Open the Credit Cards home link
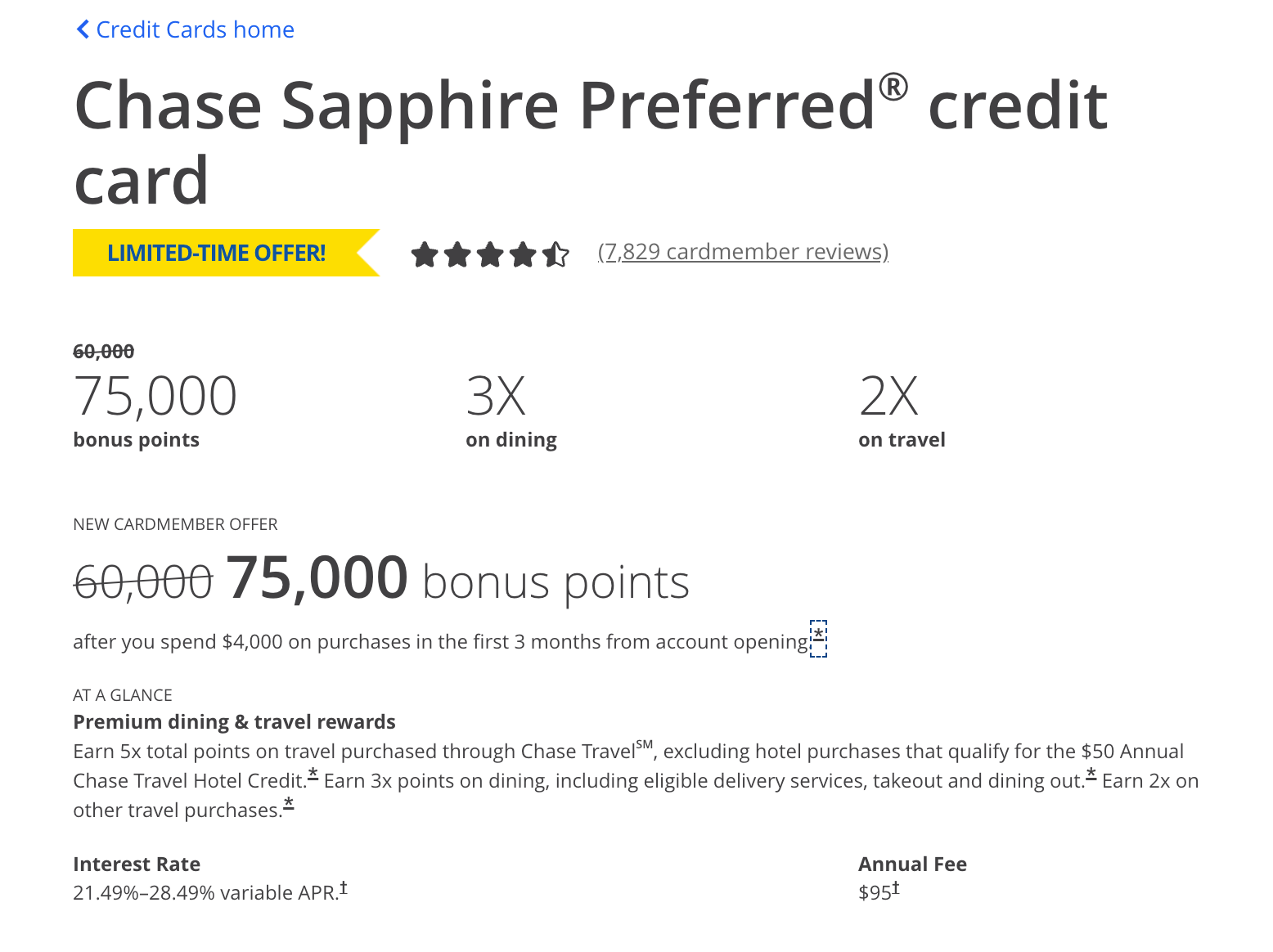The width and height of the screenshot is (1273, 952). 195,30
